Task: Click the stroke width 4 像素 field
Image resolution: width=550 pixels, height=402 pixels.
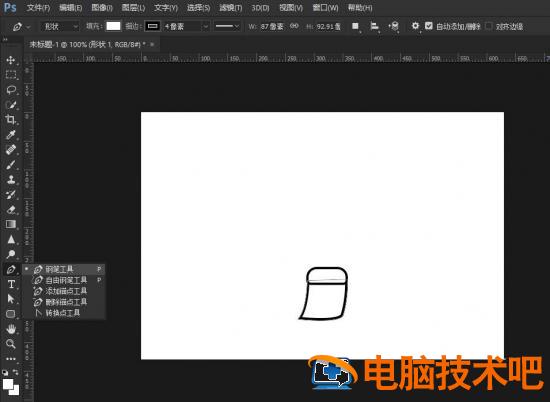Action: click(x=182, y=26)
